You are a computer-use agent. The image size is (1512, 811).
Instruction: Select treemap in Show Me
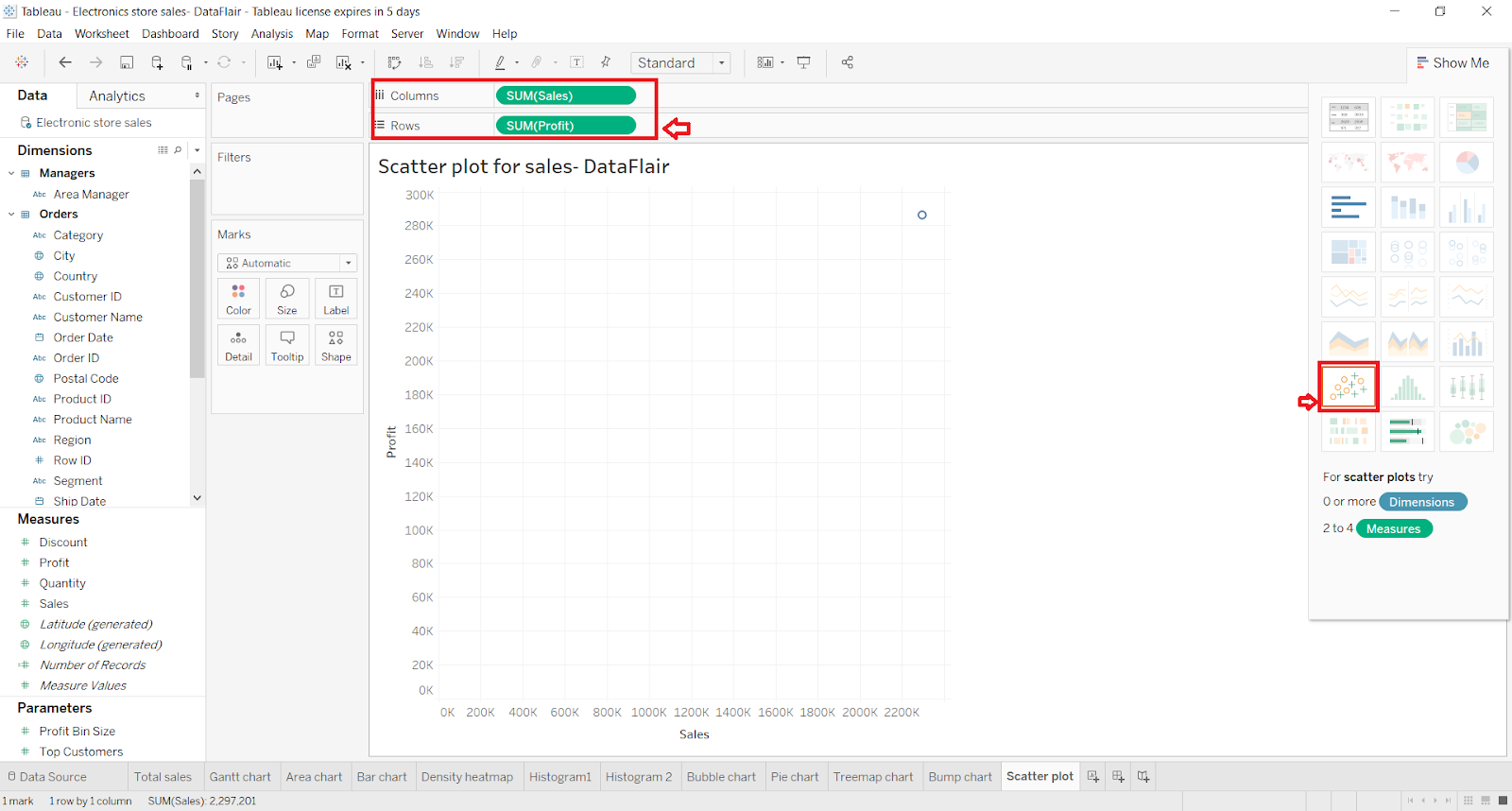[1349, 252]
